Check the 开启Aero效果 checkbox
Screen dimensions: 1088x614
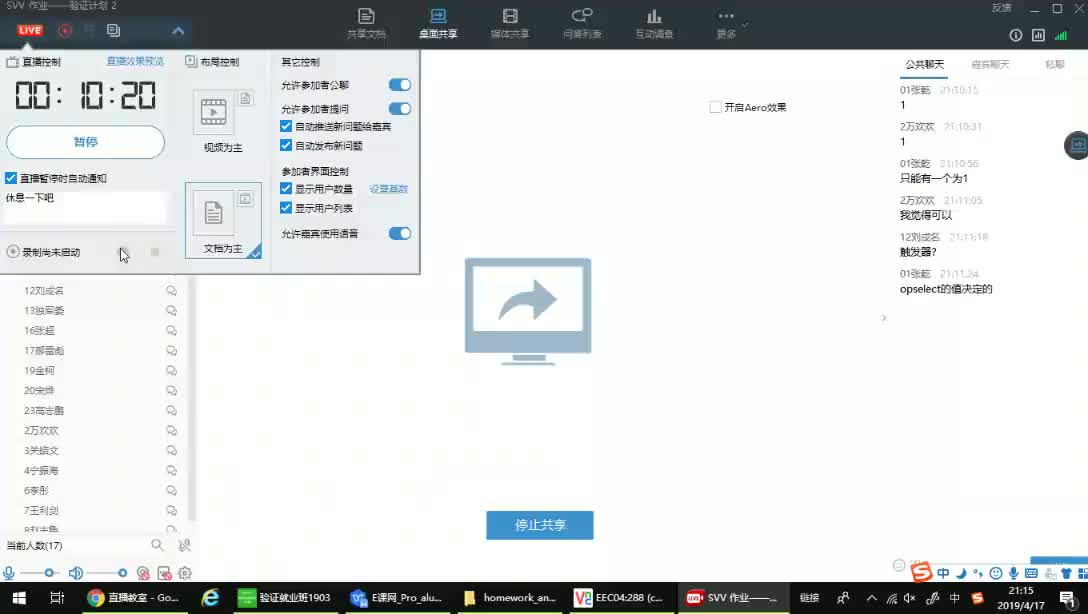click(x=715, y=107)
